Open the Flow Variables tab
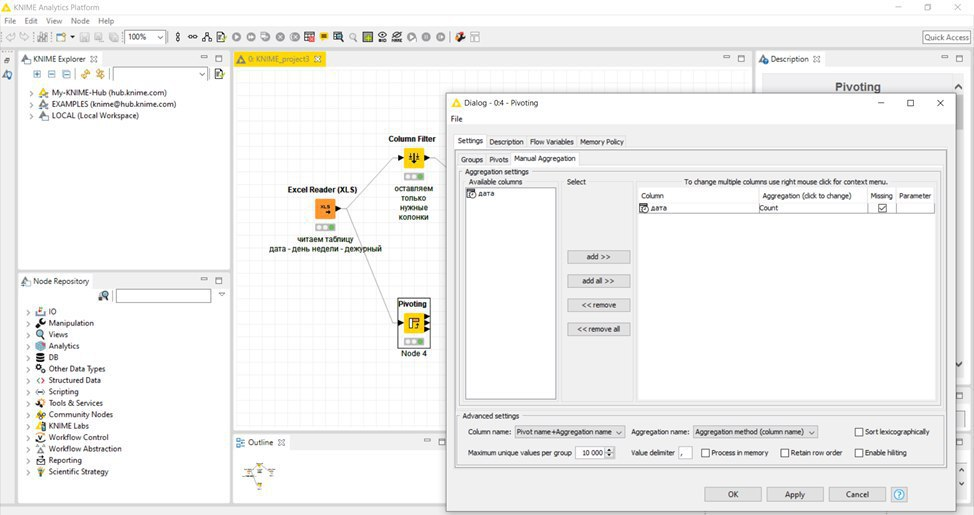974x515 pixels. 552,142
